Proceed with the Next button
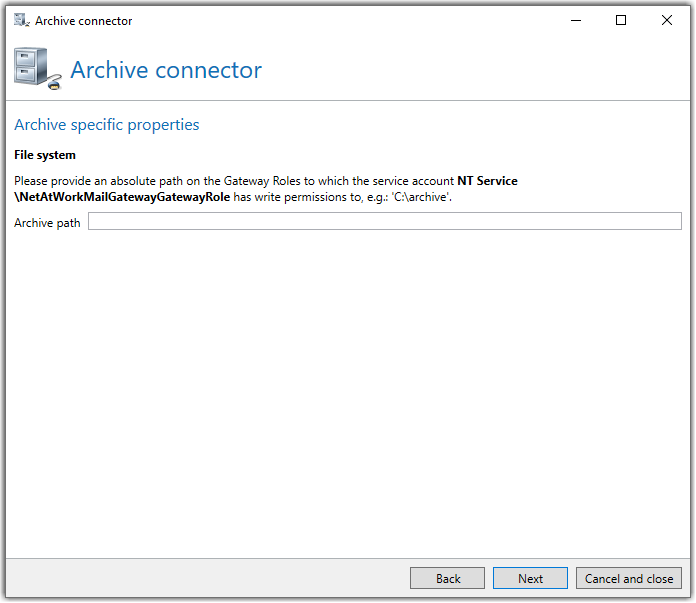The image size is (696, 603). coord(530,579)
